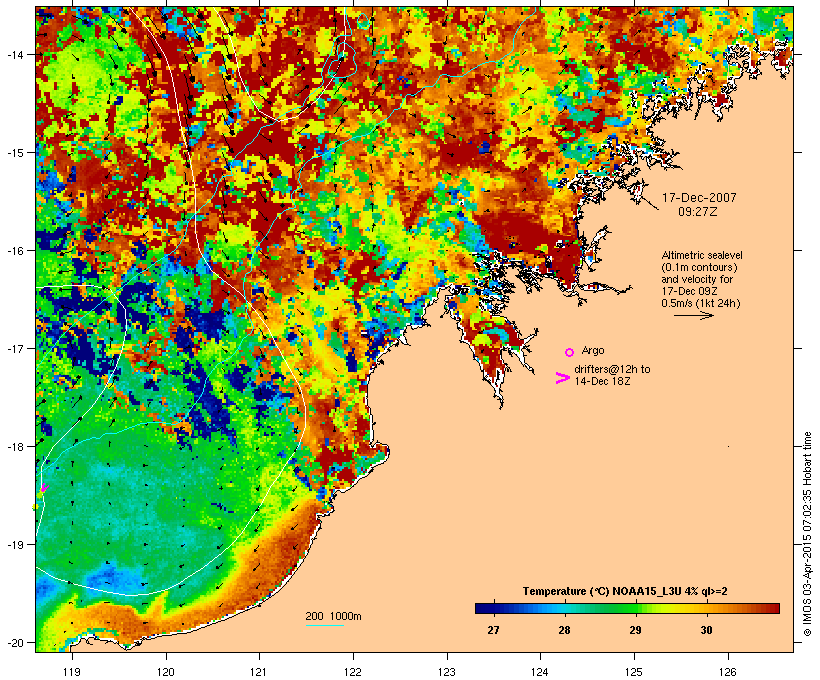The image size is (820, 680).
Task: Click the '0.5m/s (1kt 24h)' text
Action: (x=701, y=303)
